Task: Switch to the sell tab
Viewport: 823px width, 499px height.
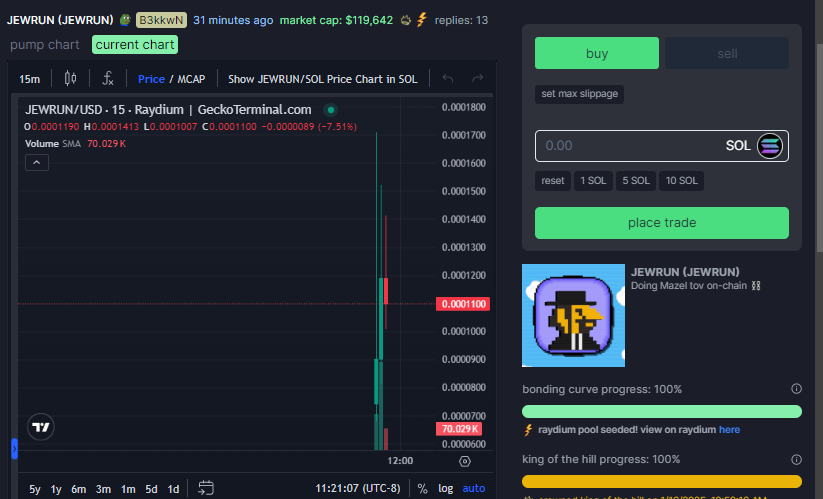Action: (x=727, y=53)
